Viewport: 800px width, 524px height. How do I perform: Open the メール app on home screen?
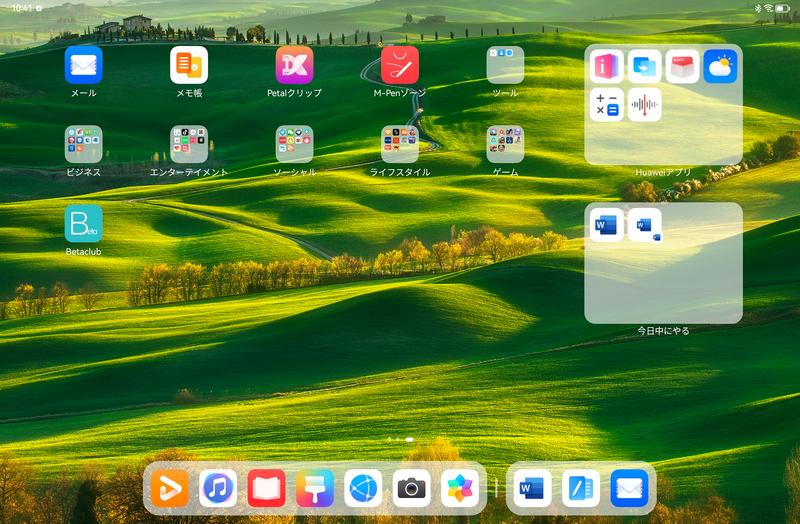coord(84,65)
